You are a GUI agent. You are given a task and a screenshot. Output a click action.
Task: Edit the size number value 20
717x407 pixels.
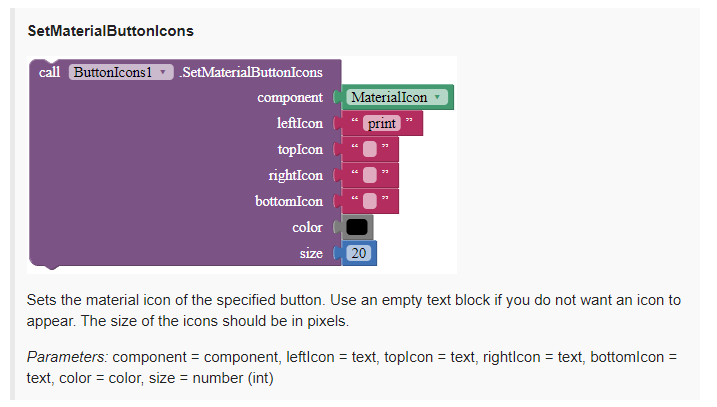(x=358, y=254)
